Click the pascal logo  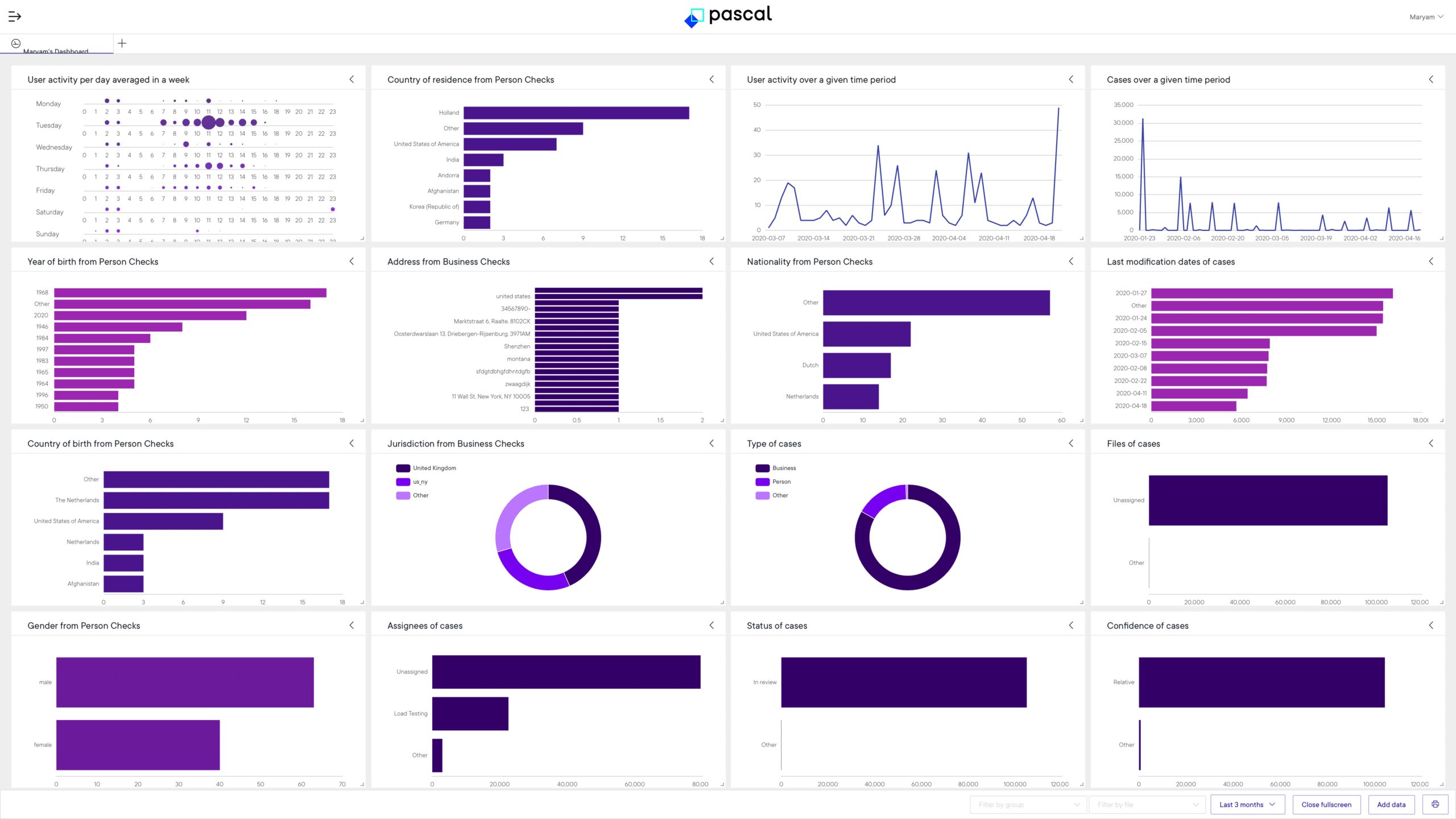pos(727,16)
